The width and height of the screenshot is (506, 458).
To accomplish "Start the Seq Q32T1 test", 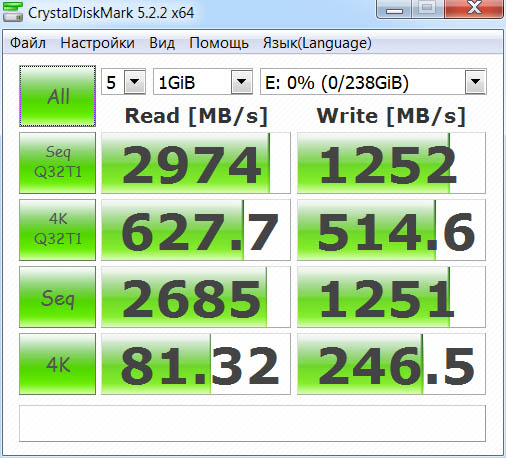I will coord(57,163).
